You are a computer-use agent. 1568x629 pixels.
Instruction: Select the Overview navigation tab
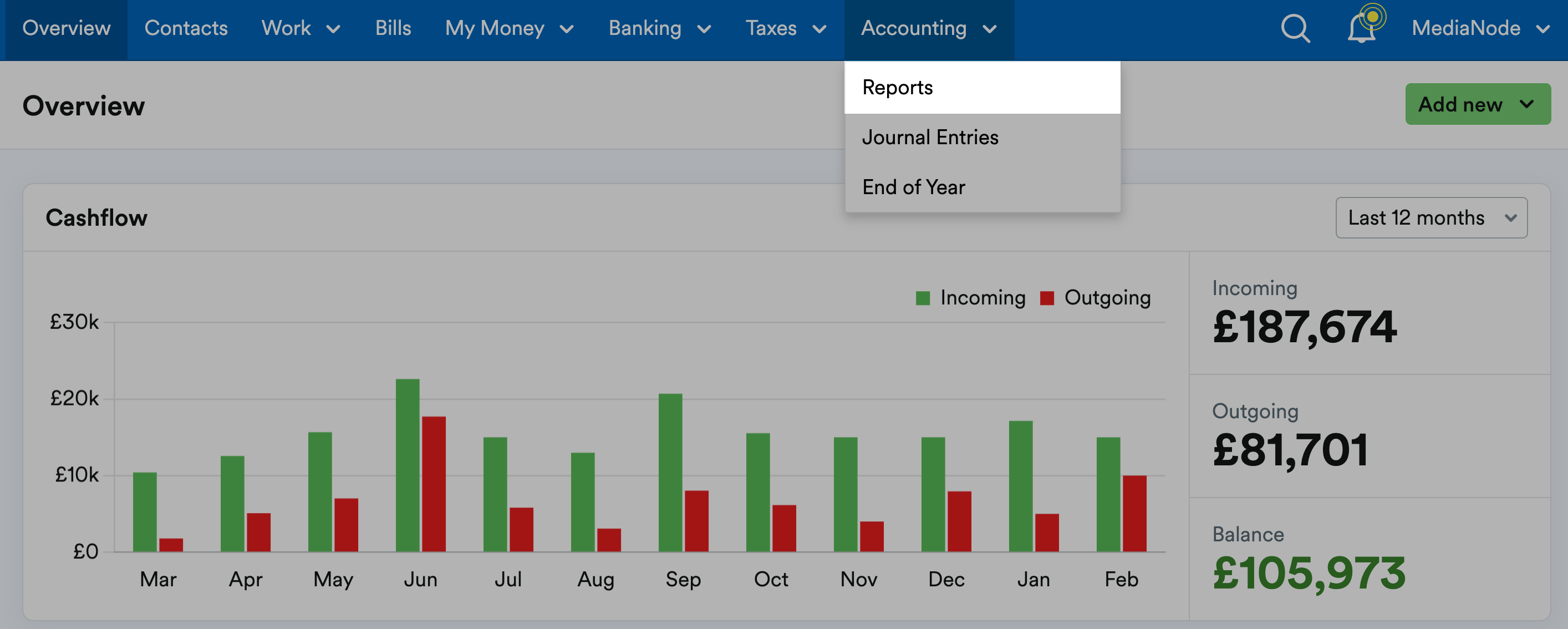click(x=66, y=28)
